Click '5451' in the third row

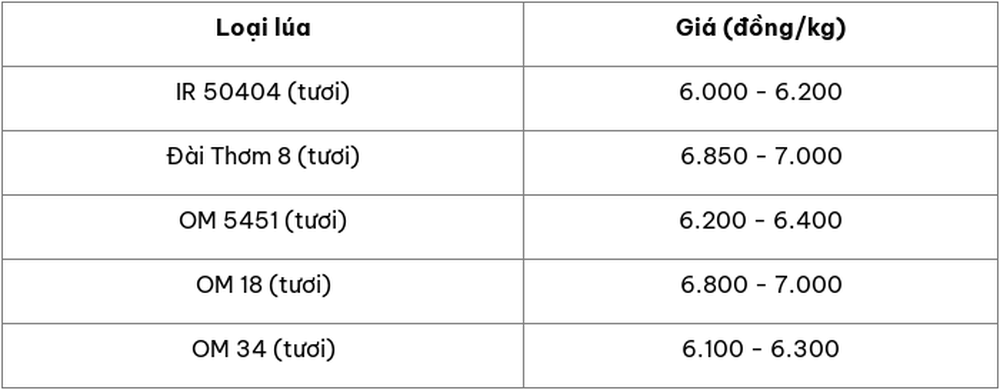253,221
